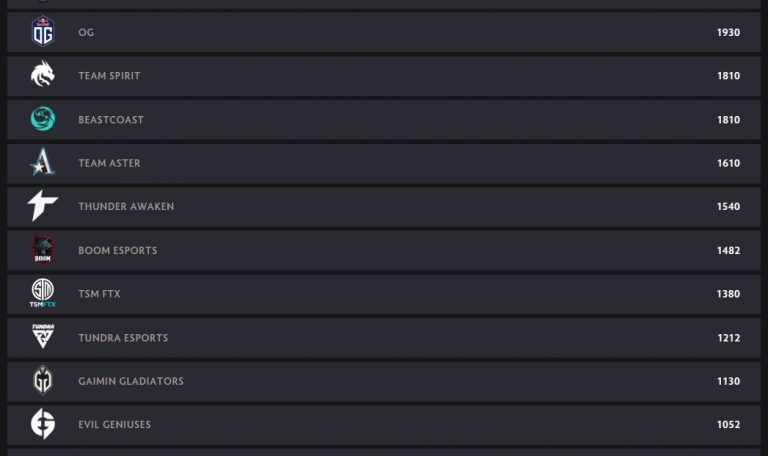Open the Evil Geniuses logo
768x456 pixels.
(x=43, y=425)
